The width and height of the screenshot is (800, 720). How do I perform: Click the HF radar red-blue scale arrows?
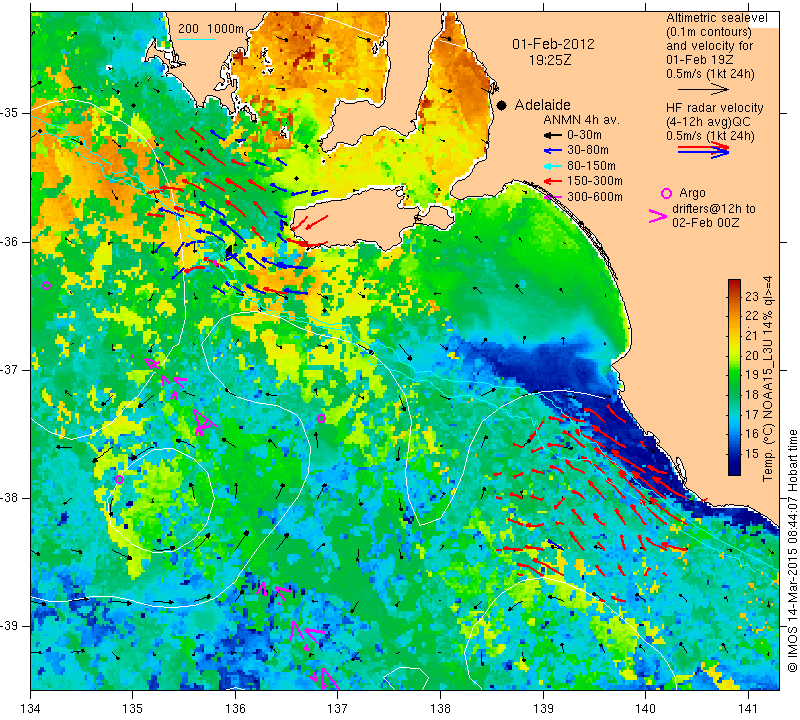pyautogui.click(x=704, y=149)
